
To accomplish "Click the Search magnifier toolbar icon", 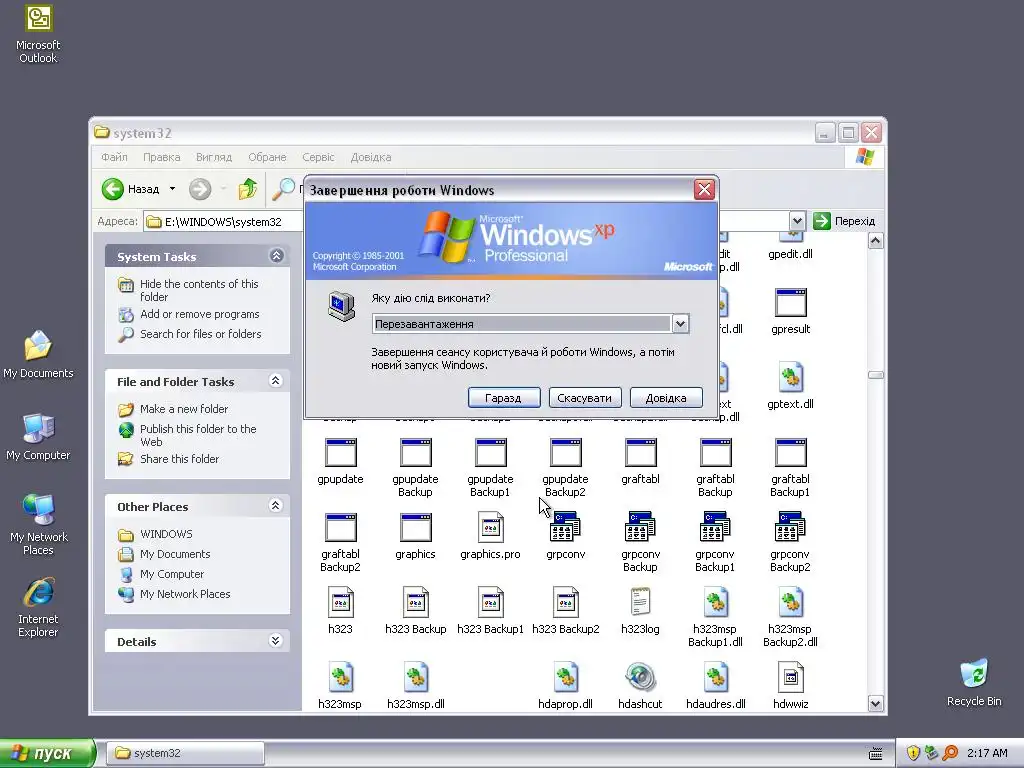I will tap(283, 189).
